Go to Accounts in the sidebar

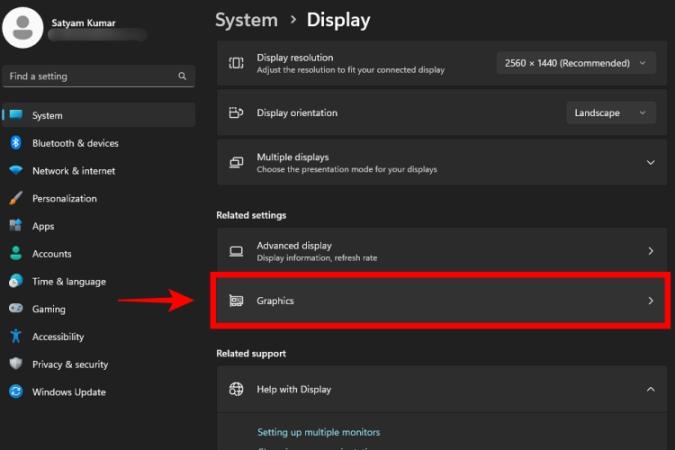51,254
